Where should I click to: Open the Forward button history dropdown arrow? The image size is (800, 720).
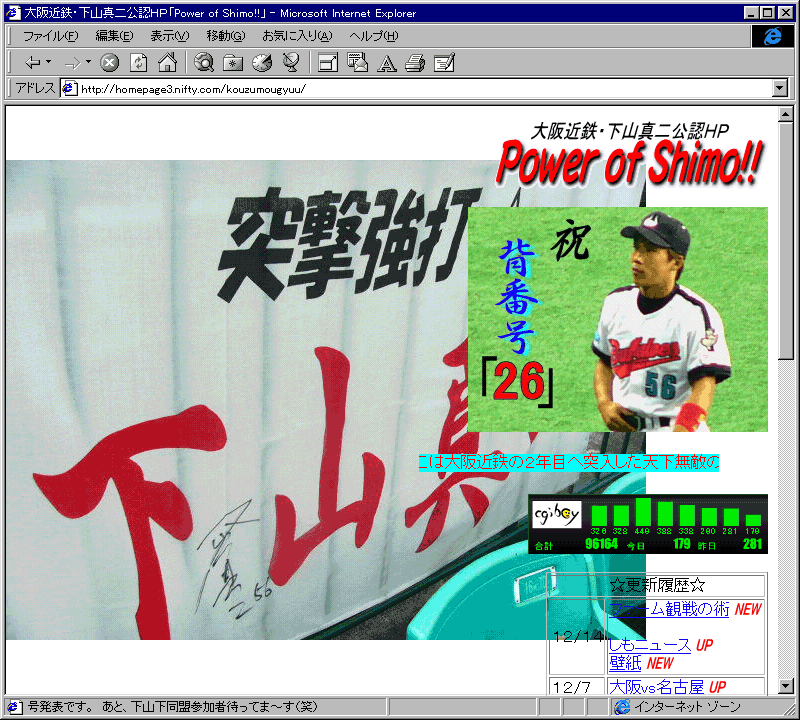click(88, 62)
